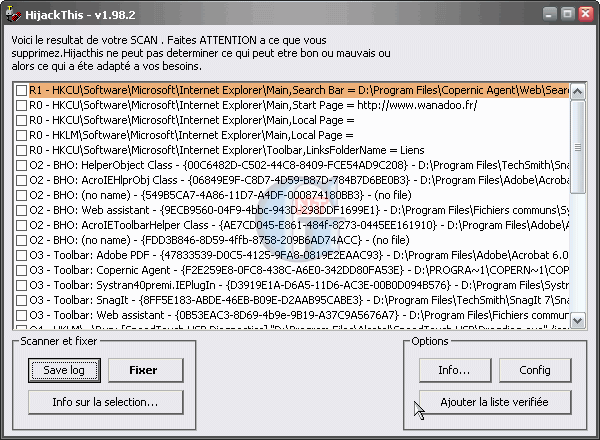Select the LinksFolderName = Liens row text
This screenshot has height=440, width=600.
(x=227, y=150)
